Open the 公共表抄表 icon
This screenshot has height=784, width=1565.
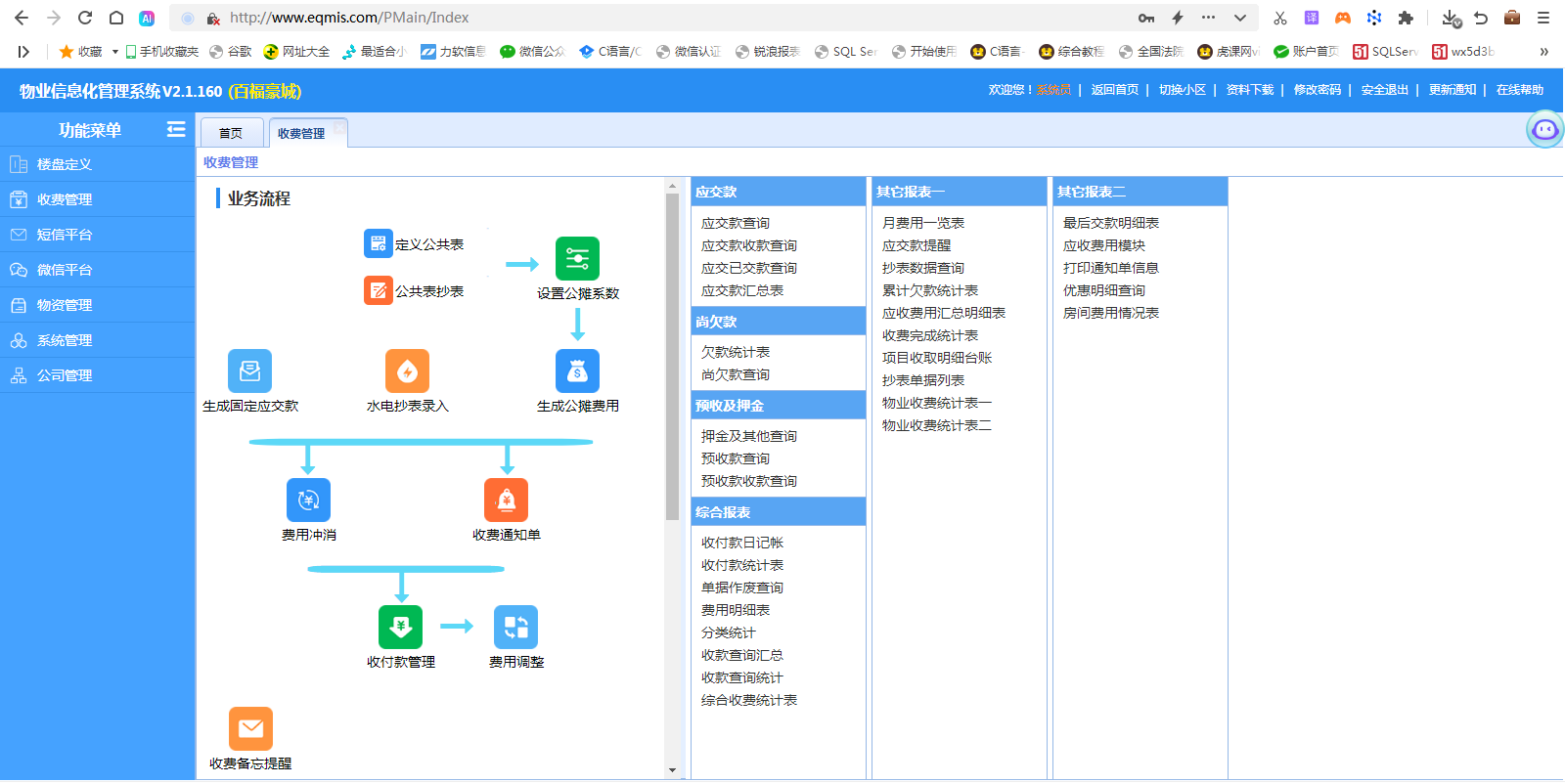[378, 290]
